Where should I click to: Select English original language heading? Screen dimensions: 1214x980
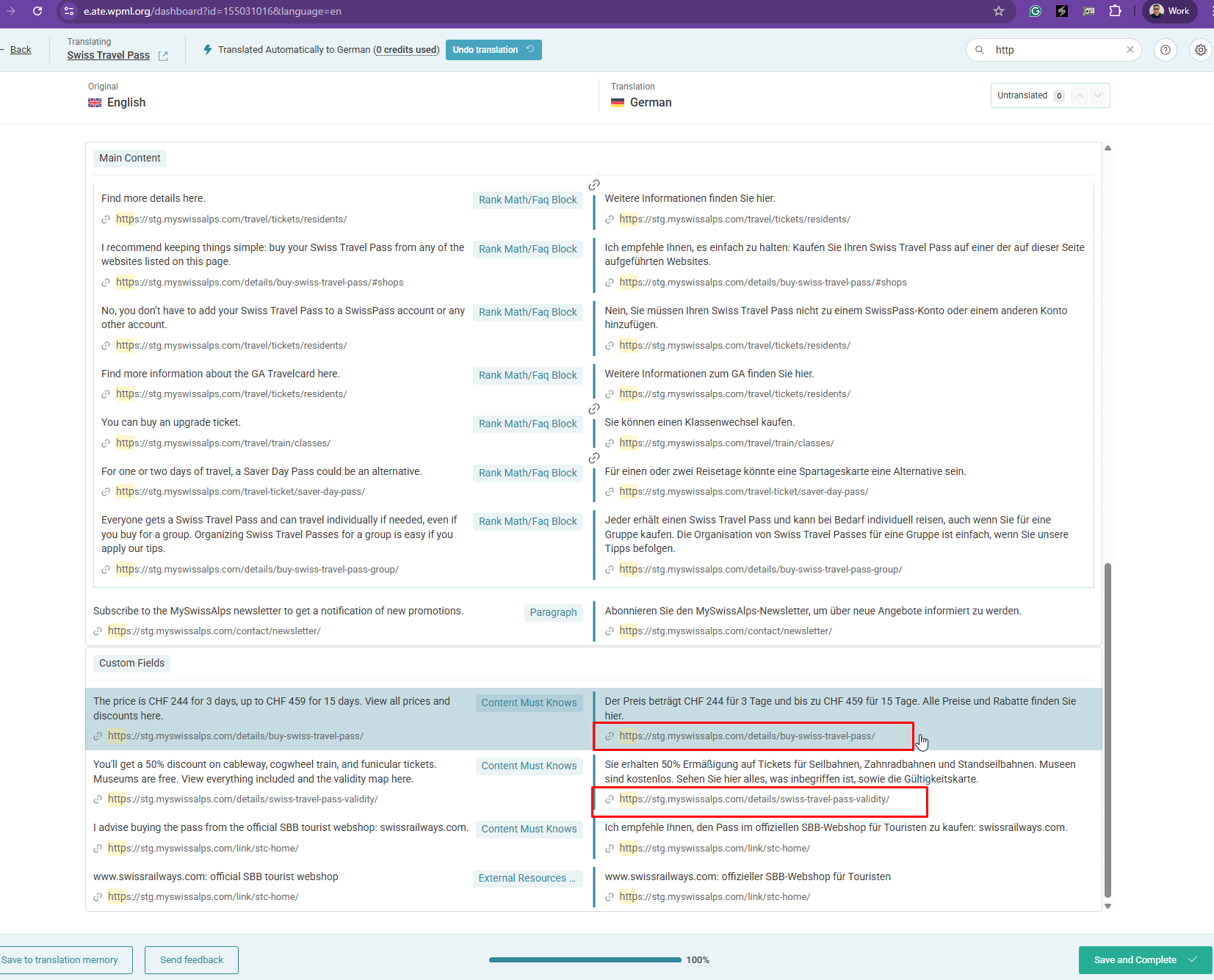126,103
